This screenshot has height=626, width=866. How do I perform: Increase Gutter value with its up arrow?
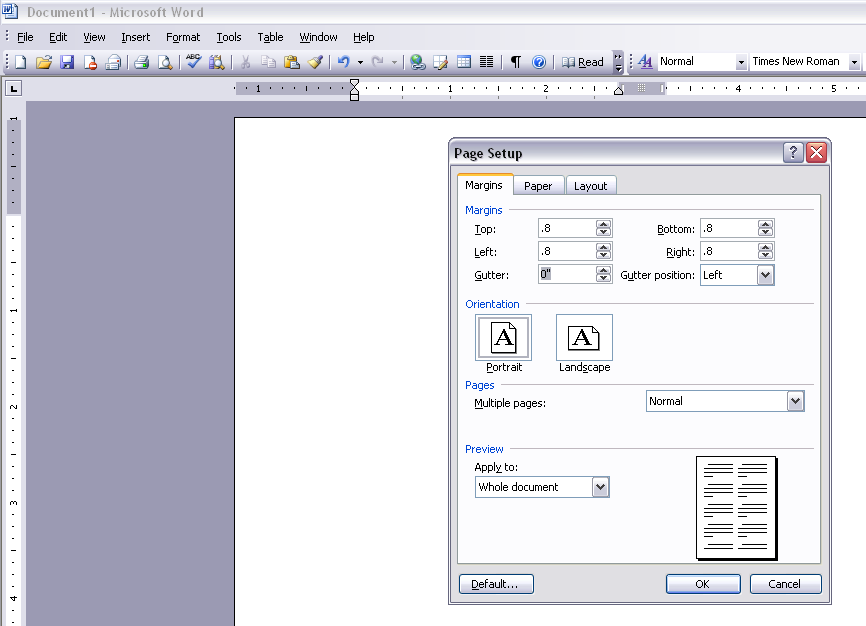tap(603, 271)
